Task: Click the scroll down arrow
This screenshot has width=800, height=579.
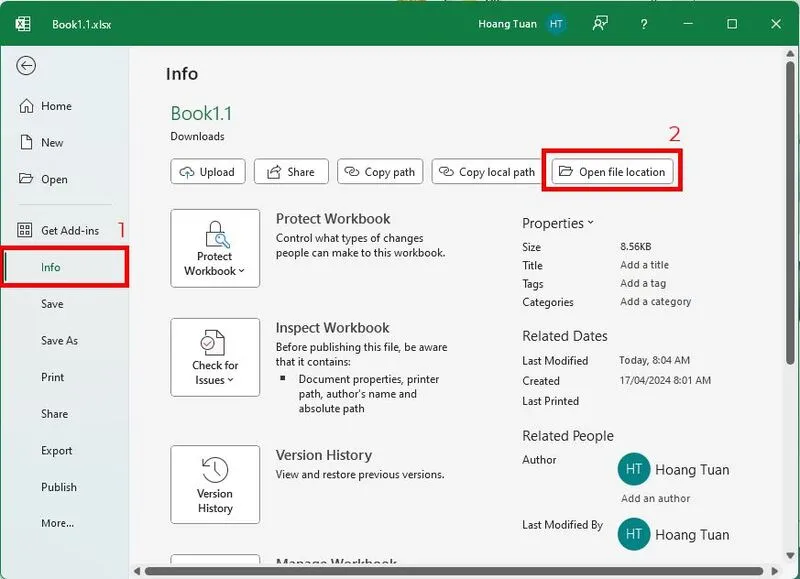Action: click(790, 556)
